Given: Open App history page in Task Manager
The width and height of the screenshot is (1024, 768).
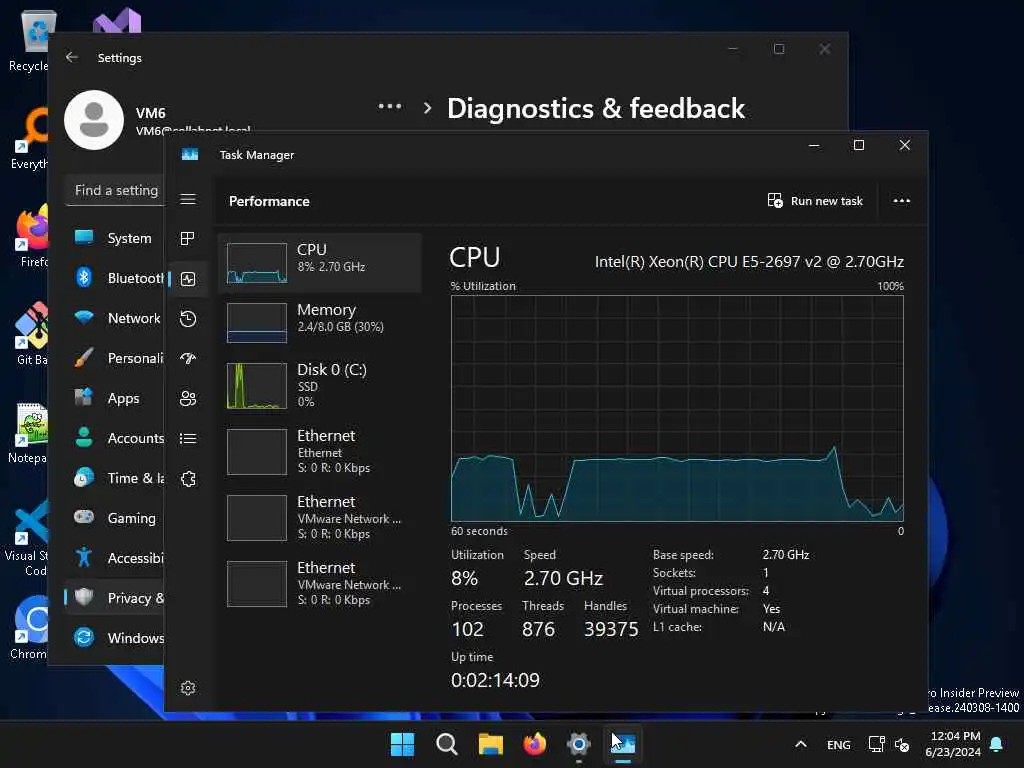Looking at the screenshot, I should 188,319.
